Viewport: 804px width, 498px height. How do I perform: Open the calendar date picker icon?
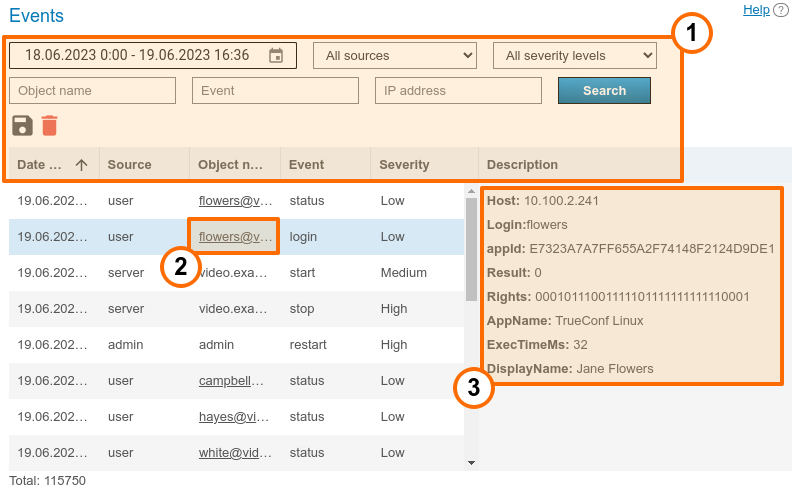pos(277,56)
